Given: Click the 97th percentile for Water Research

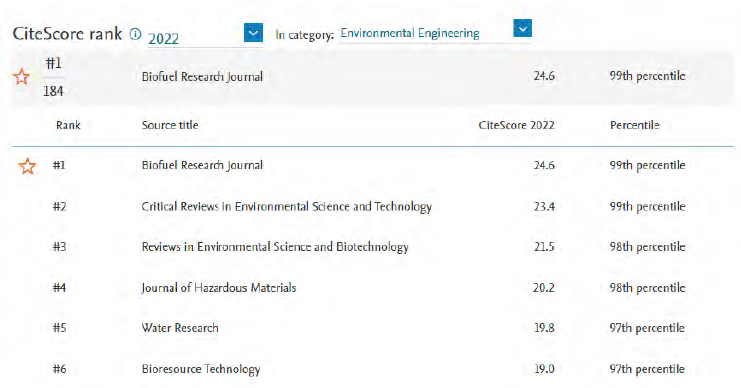Looking at the screenshot, I should pos(647,328).
